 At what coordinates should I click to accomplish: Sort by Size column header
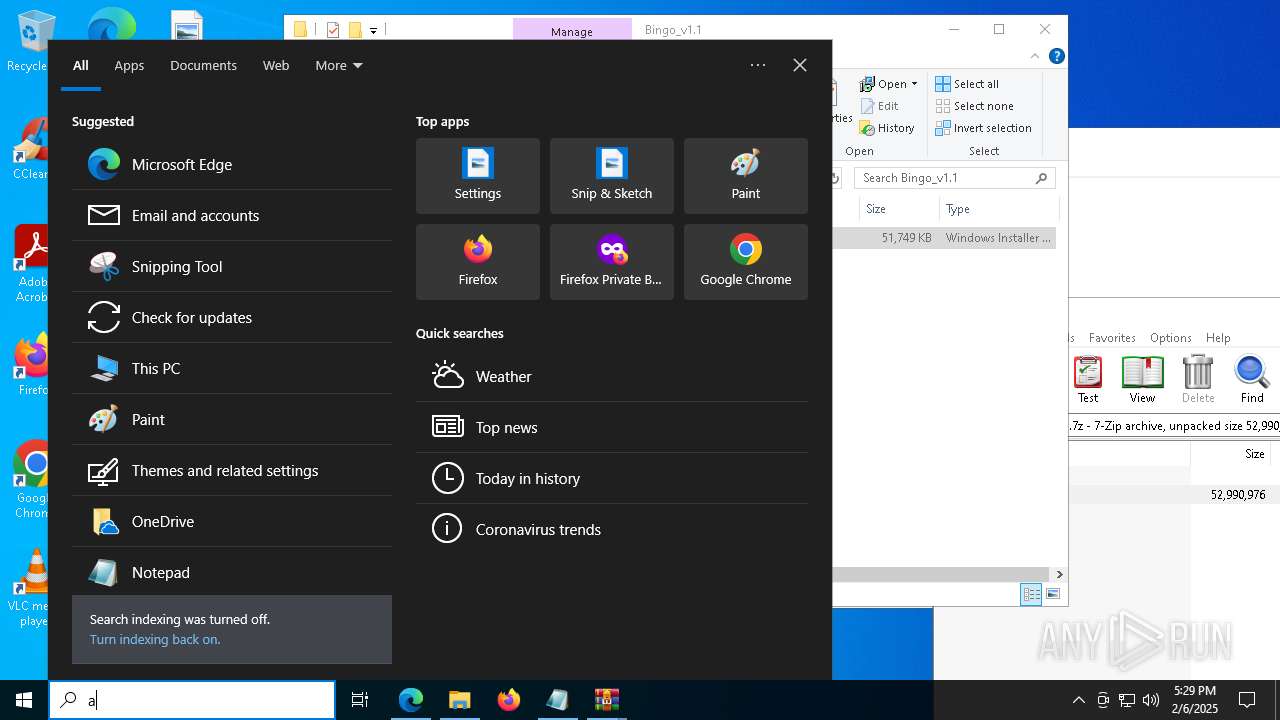[899, 209]
